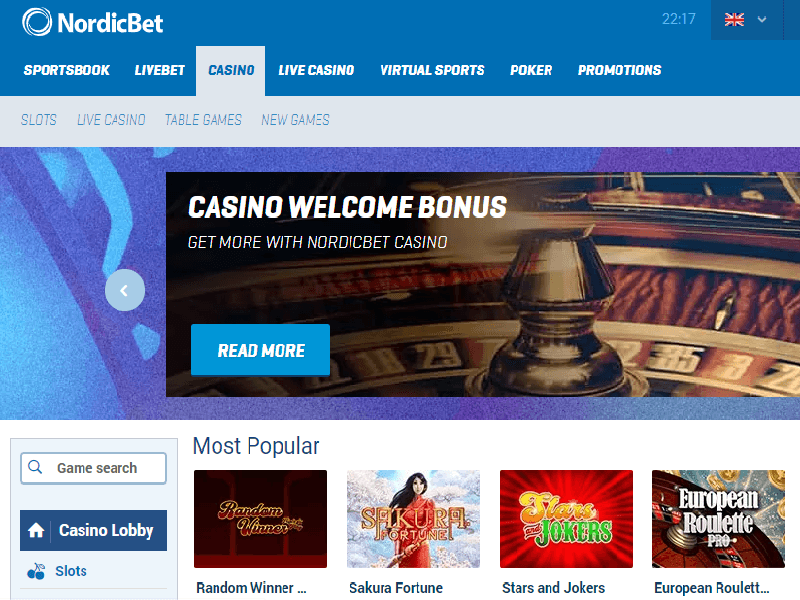Viewport: 800px width, 600px height.
Task: Select the Live Casino main tab
Action: coord(316,70)
